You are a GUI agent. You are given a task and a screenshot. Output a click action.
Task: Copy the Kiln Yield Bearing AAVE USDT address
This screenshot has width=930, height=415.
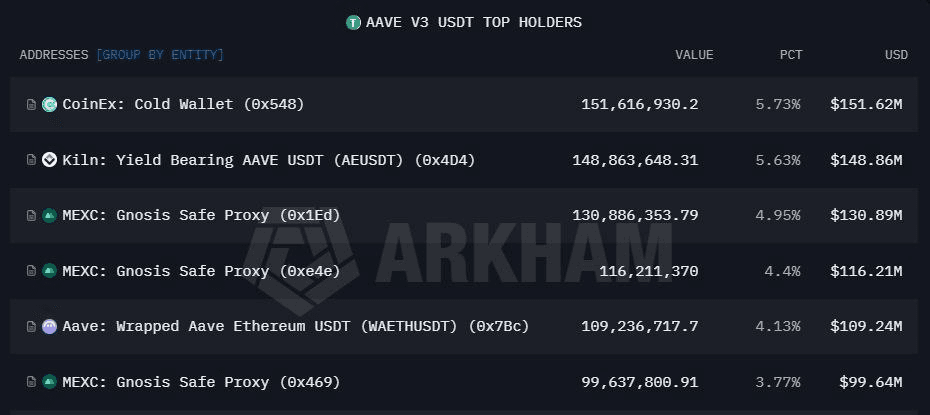click(x=31, y=160)
